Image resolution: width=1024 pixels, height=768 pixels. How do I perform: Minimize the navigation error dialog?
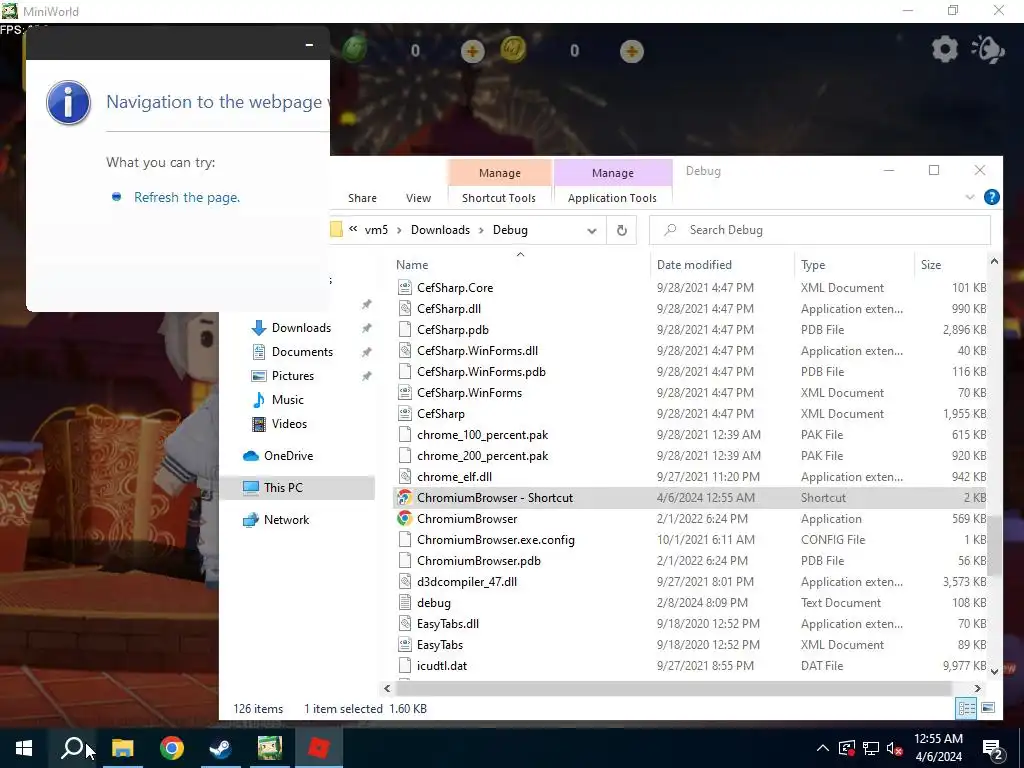tap(309, 44)
